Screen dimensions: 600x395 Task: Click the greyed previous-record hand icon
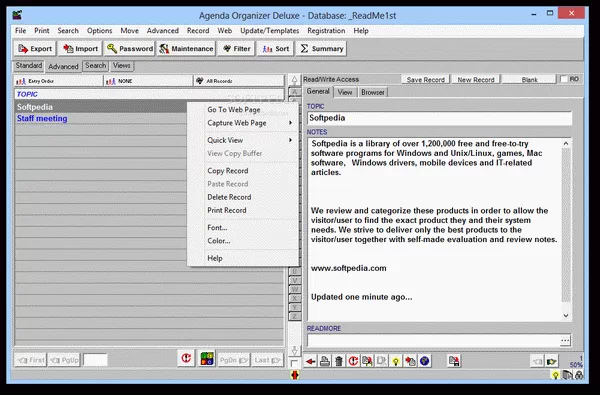coord(537,361)
